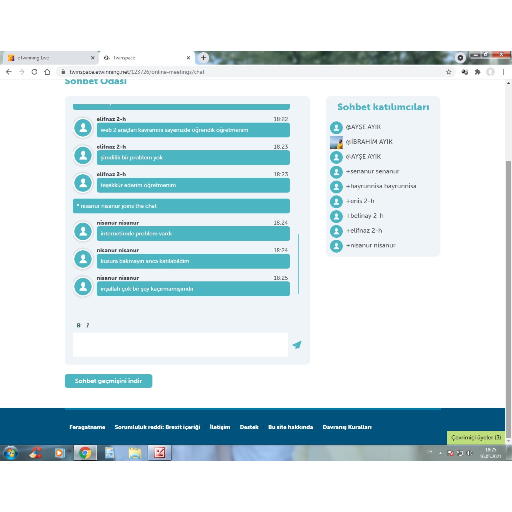The height and width of the screenshot is (512, 512).
Task: Open Chrome from the Windows taskbar
Action: (85, 453)
